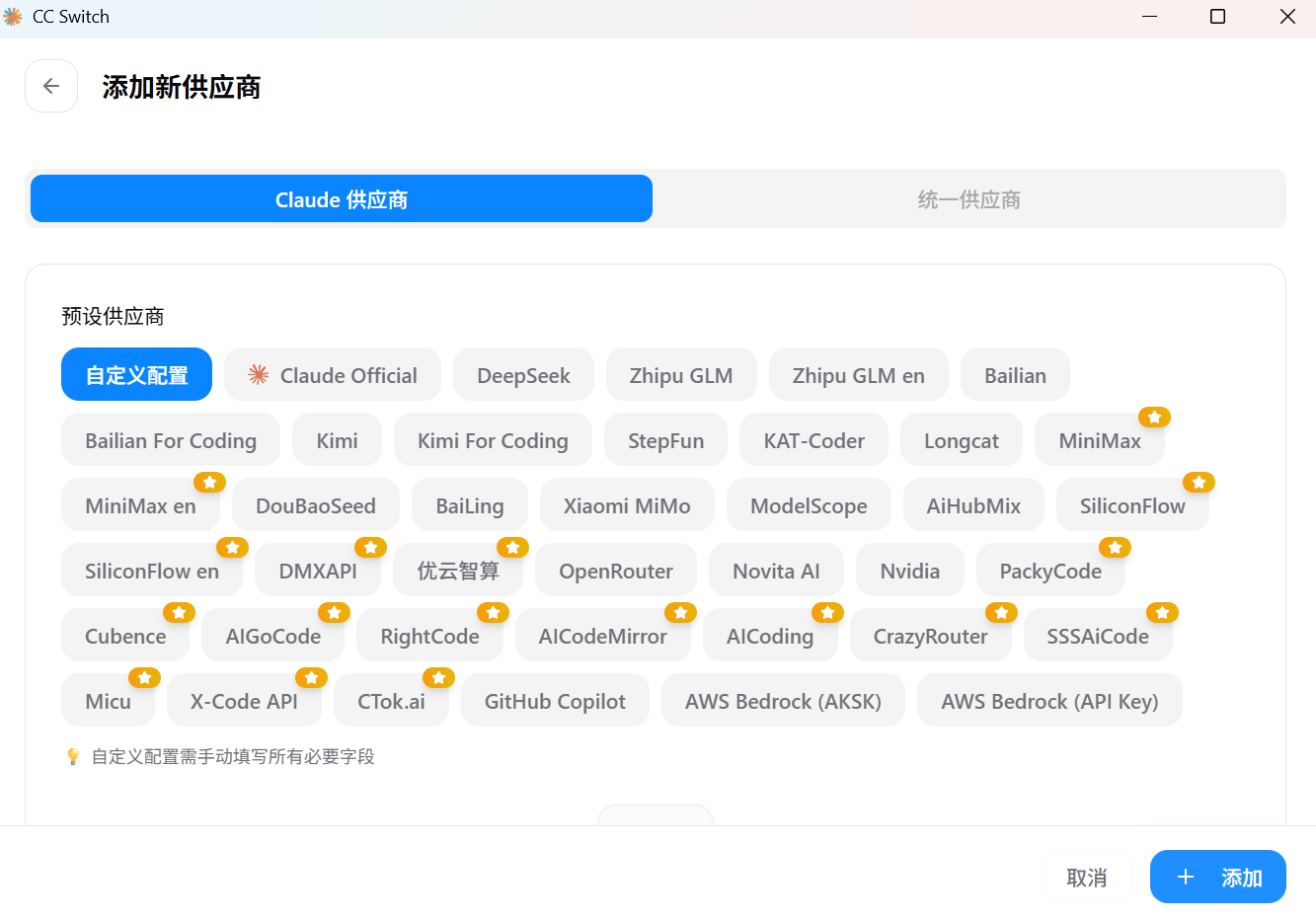Choose the AIGoCode preset
This screenshot has height=921, width=1316.
[272, 635]
